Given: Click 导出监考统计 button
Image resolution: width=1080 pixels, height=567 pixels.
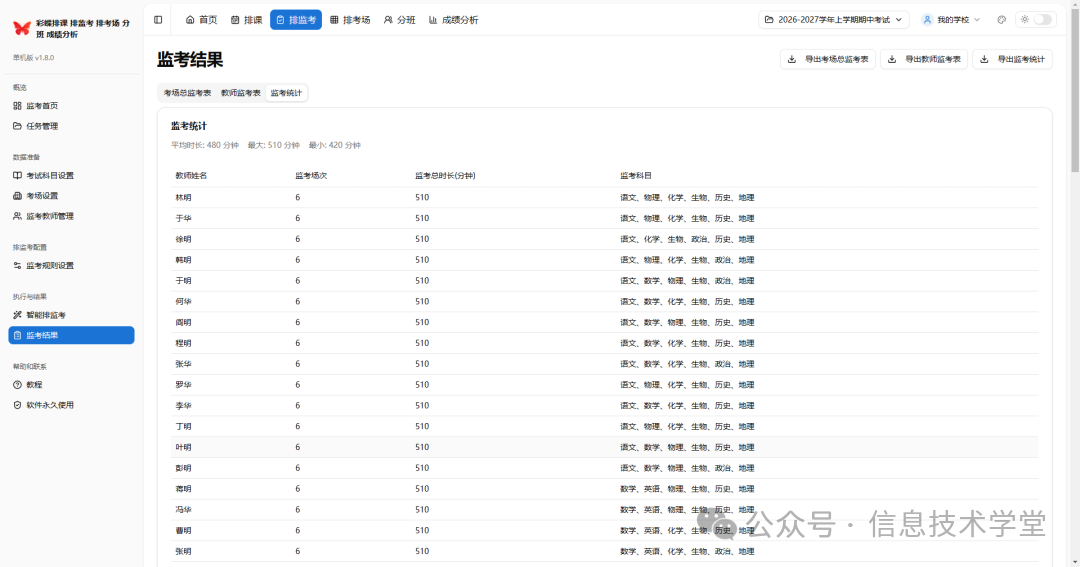Looking at the screenshot, I should click(1012, 59).
